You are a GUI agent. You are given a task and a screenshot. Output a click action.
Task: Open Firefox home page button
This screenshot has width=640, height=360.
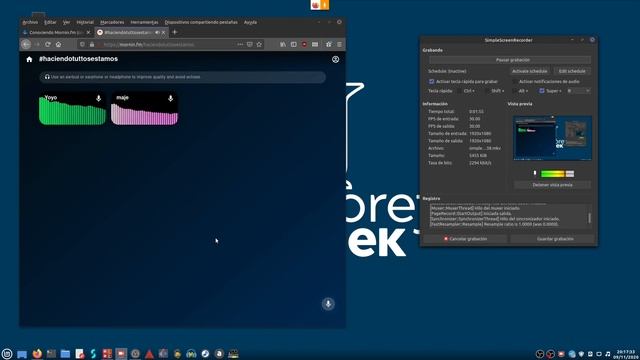(x=58, y=44)
